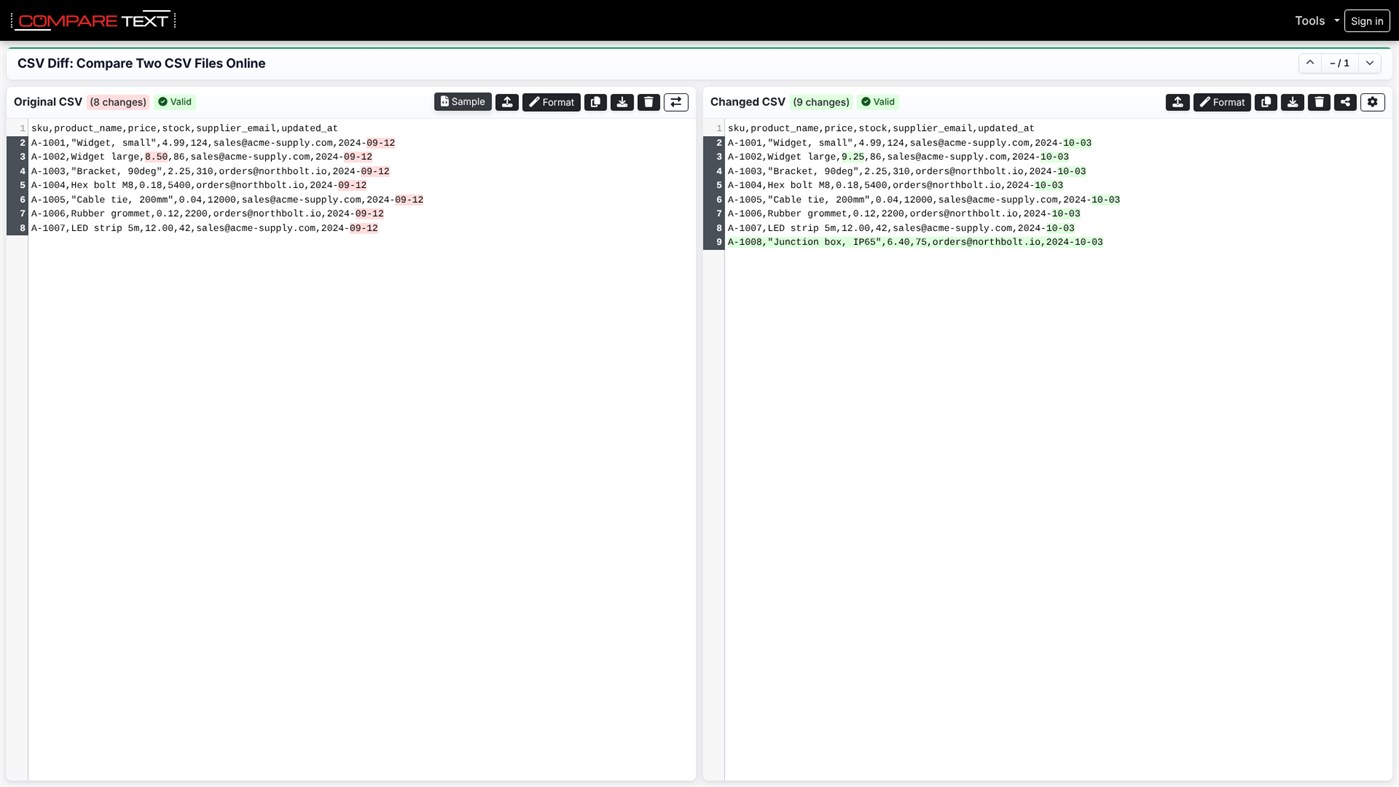Click the Valid status on Original CSV

click(x=175, y=102)
